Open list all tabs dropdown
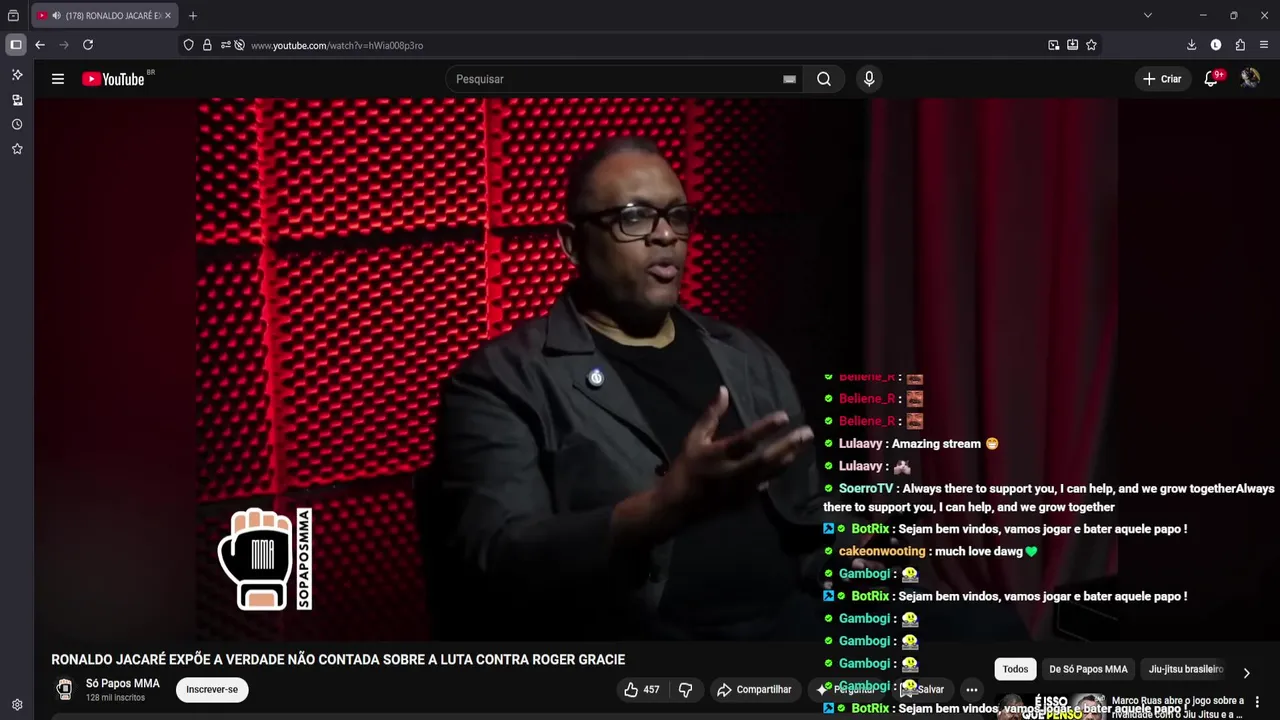Viewport: 1280px width, 720px height. (1148, 15)
